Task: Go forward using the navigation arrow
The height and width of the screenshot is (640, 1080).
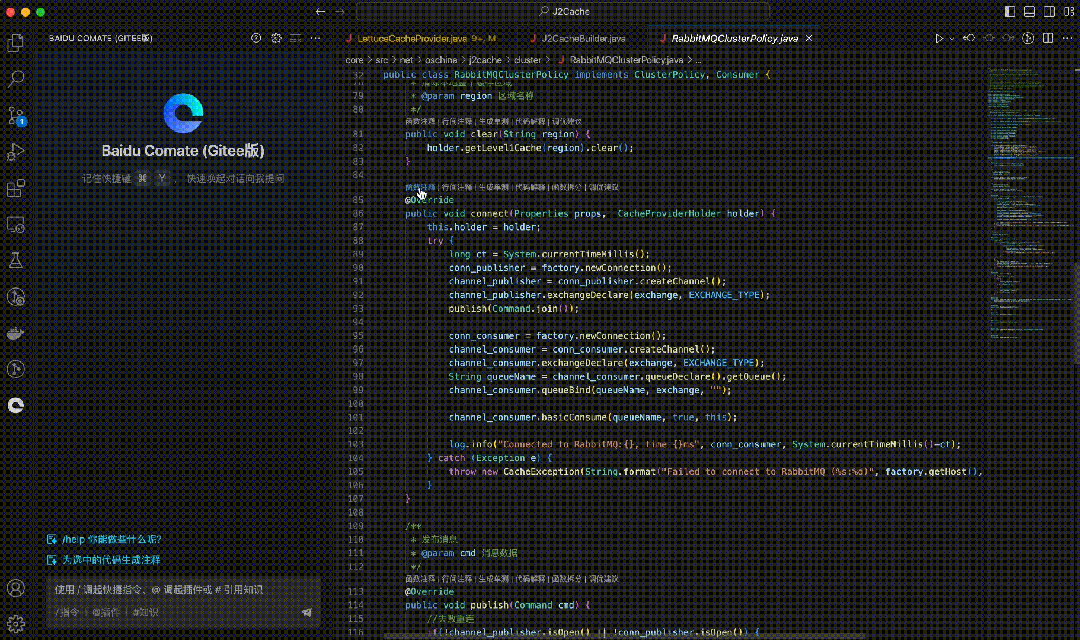Action: coord(340,12)
